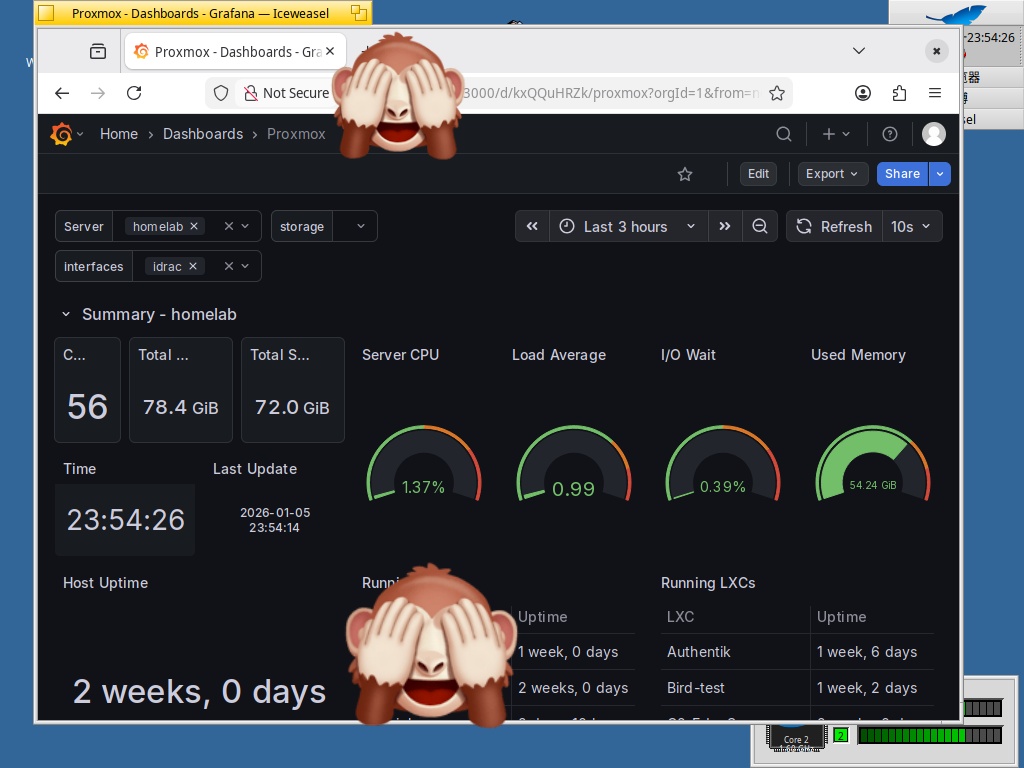Click the Not Secure lock icon
The width and height of the screenshot is (1024, 768).
[x=251, y=93]
